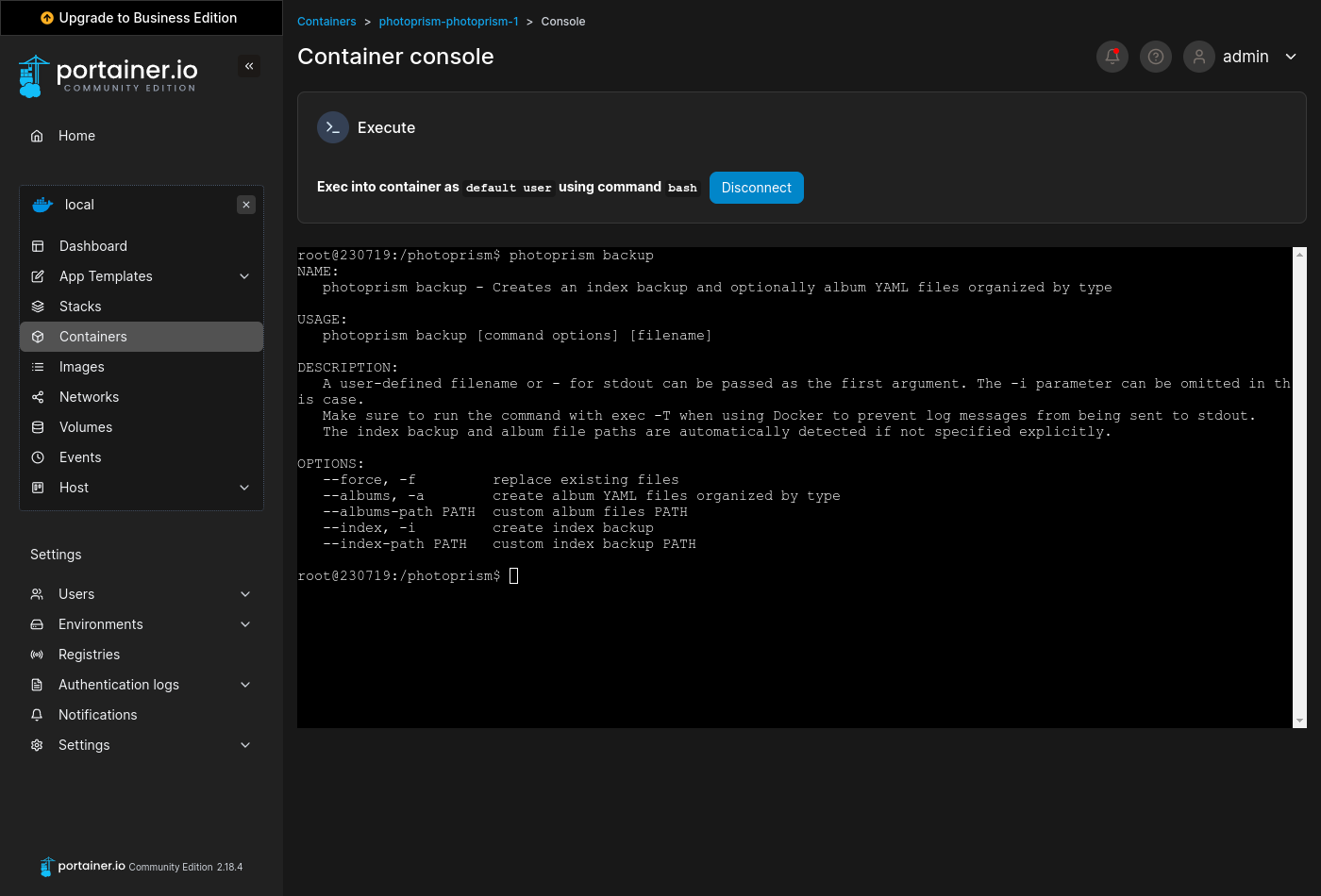The height and width of the screenshot is (896, 1321).
Task: Click the notification bell icon
Action: 1112,57
